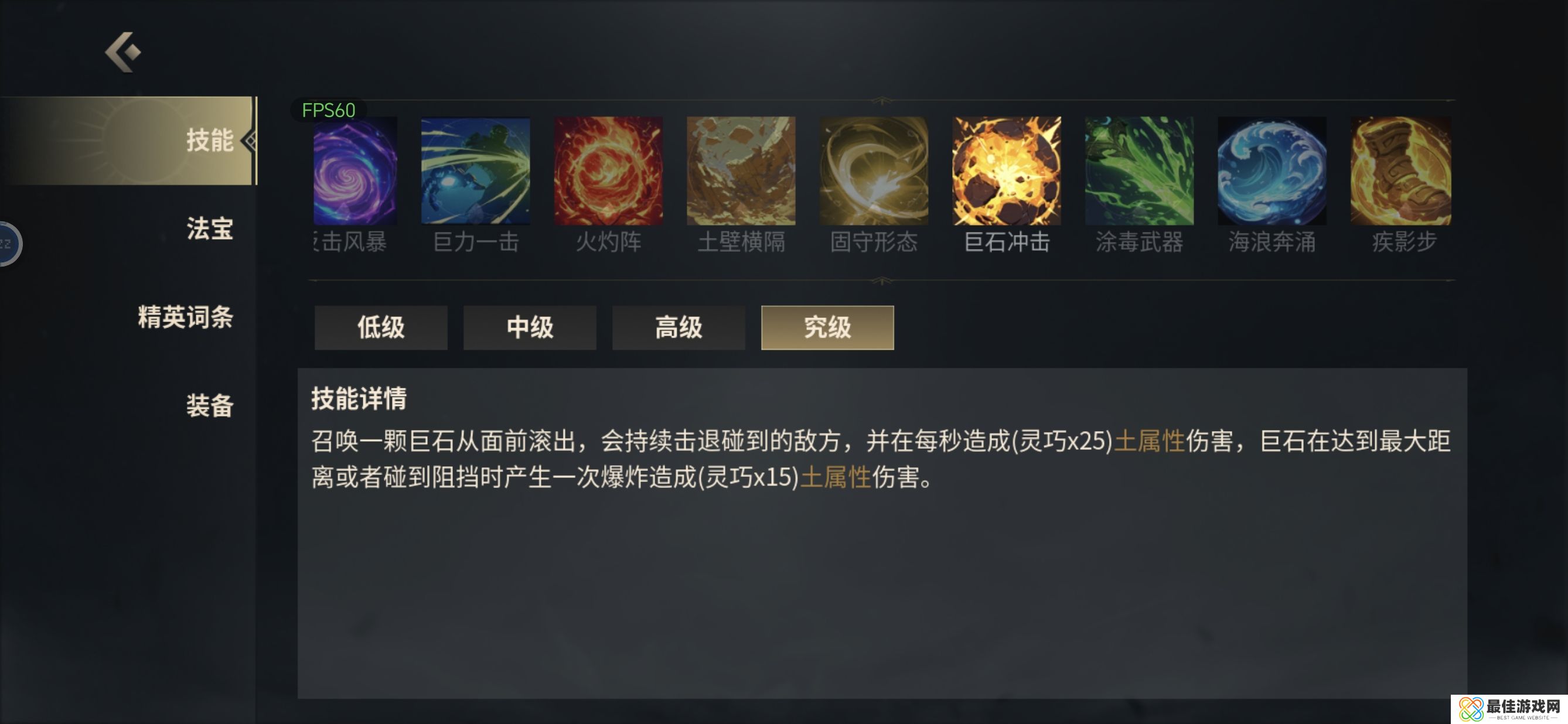
Task: Select the 海浪奔涌 wave skill icon
Action: pos(1272,171)
